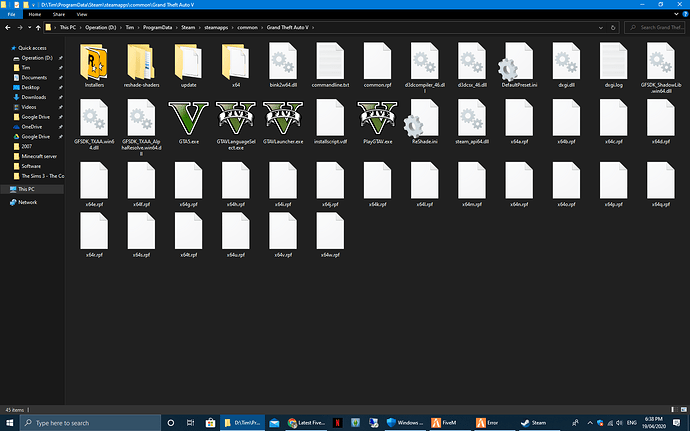This screenshot has height=431, width=690.
Task: Open notification center on taskbar
Action: pyautogui.click(x=677, y=423)
